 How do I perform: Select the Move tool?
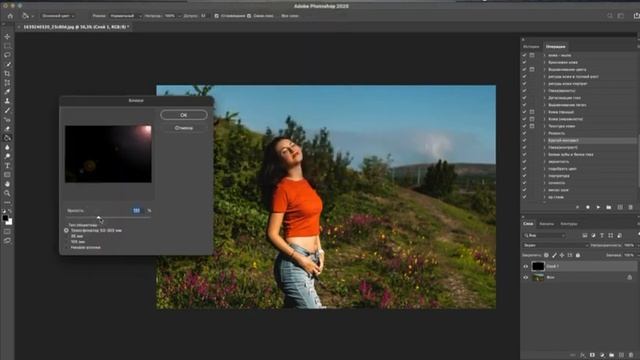pos(7,37)
